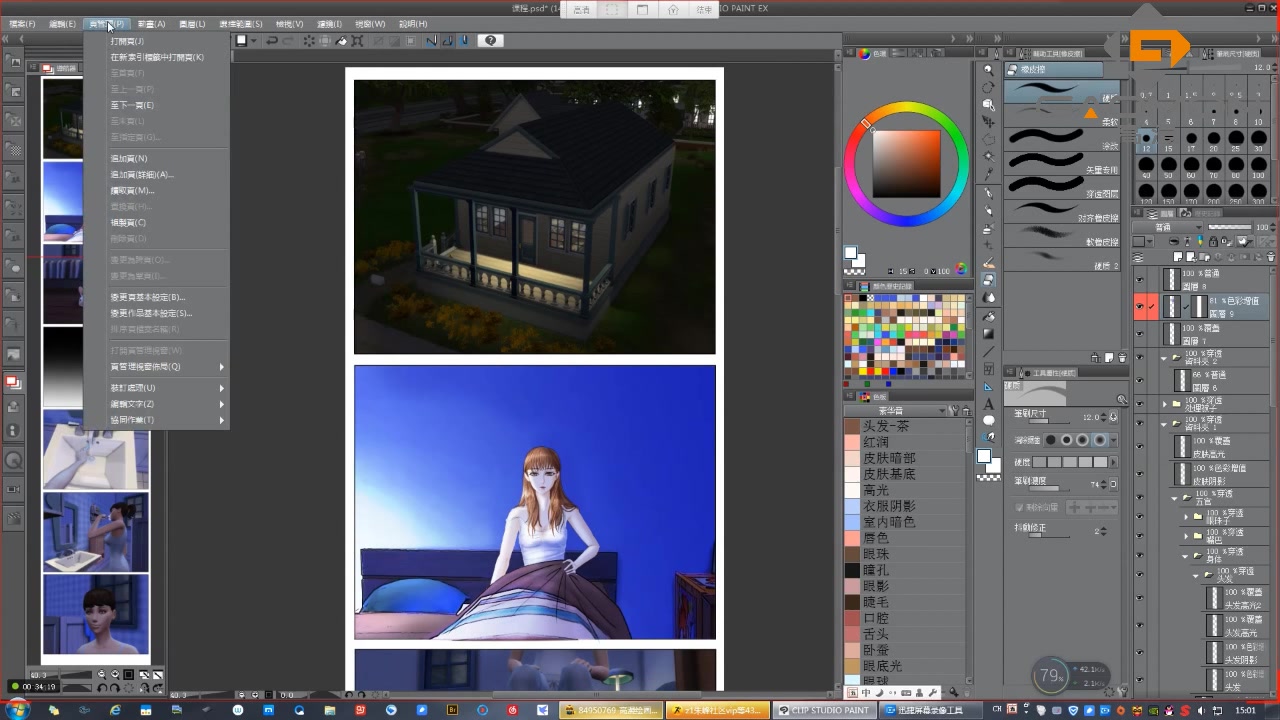Select the speech balloon tool
The height and width of the screenshot is (720, 1280).
click(x=989, y=420)
